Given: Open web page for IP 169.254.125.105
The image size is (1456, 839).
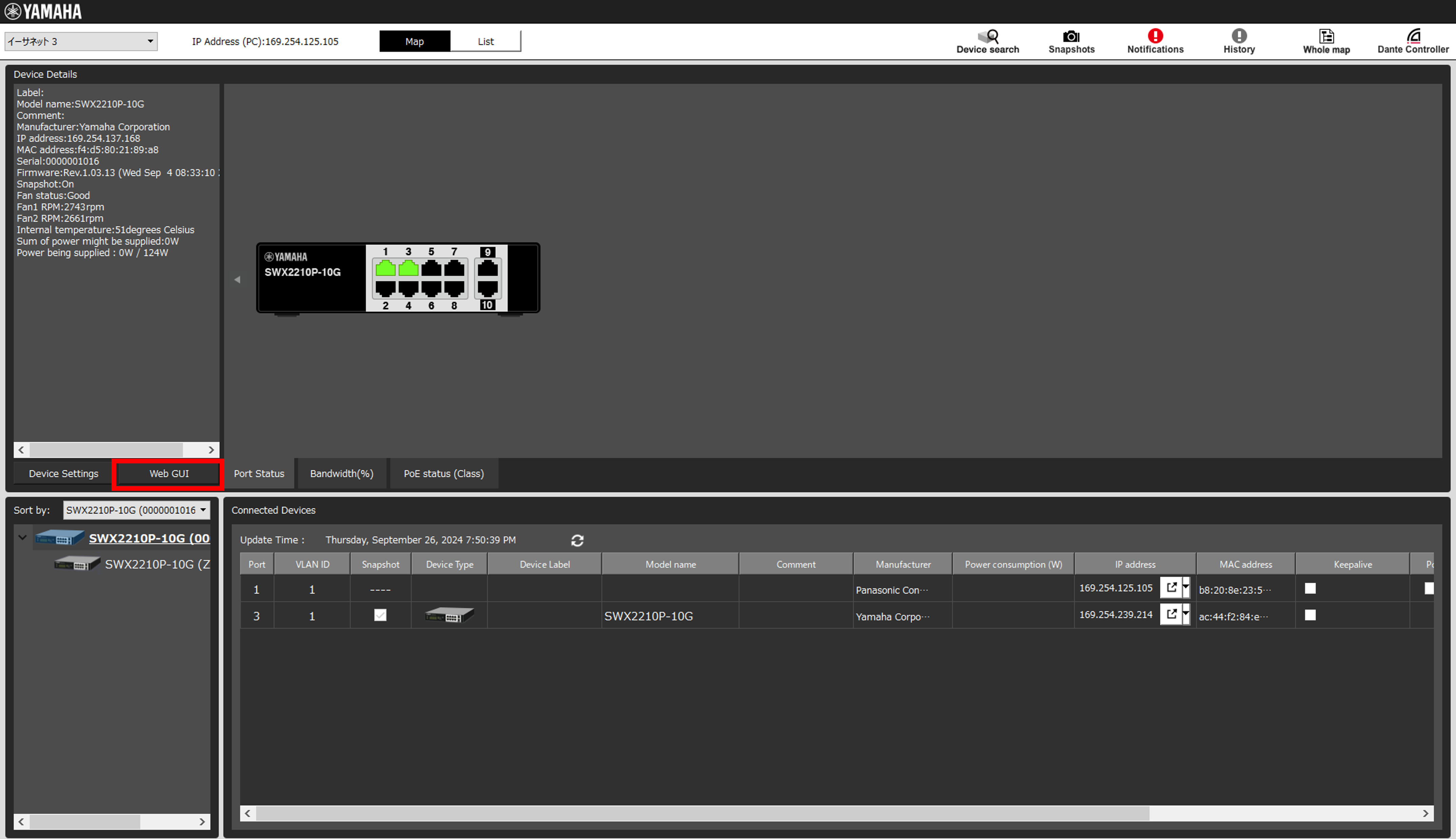Looking at the screenshot, I should click(x=1171, y=588).
